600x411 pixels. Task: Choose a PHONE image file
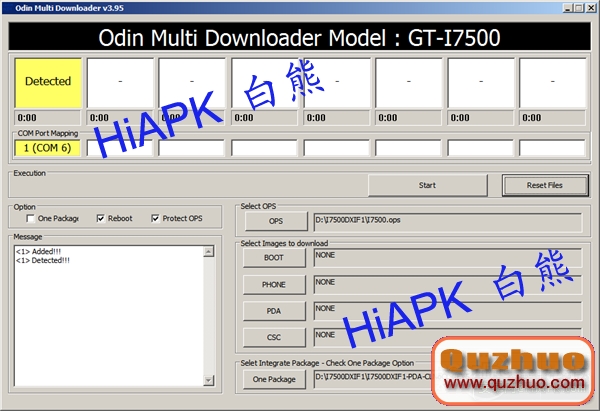274,284
